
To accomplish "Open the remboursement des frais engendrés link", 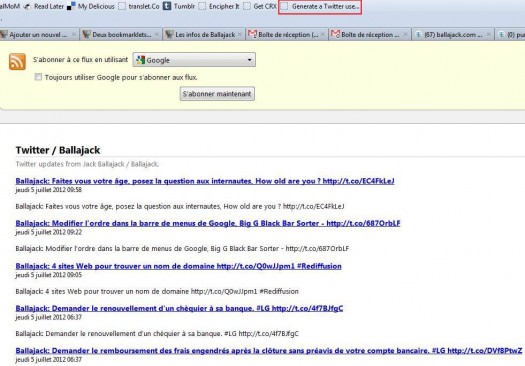I will click(x=269, y=351).
